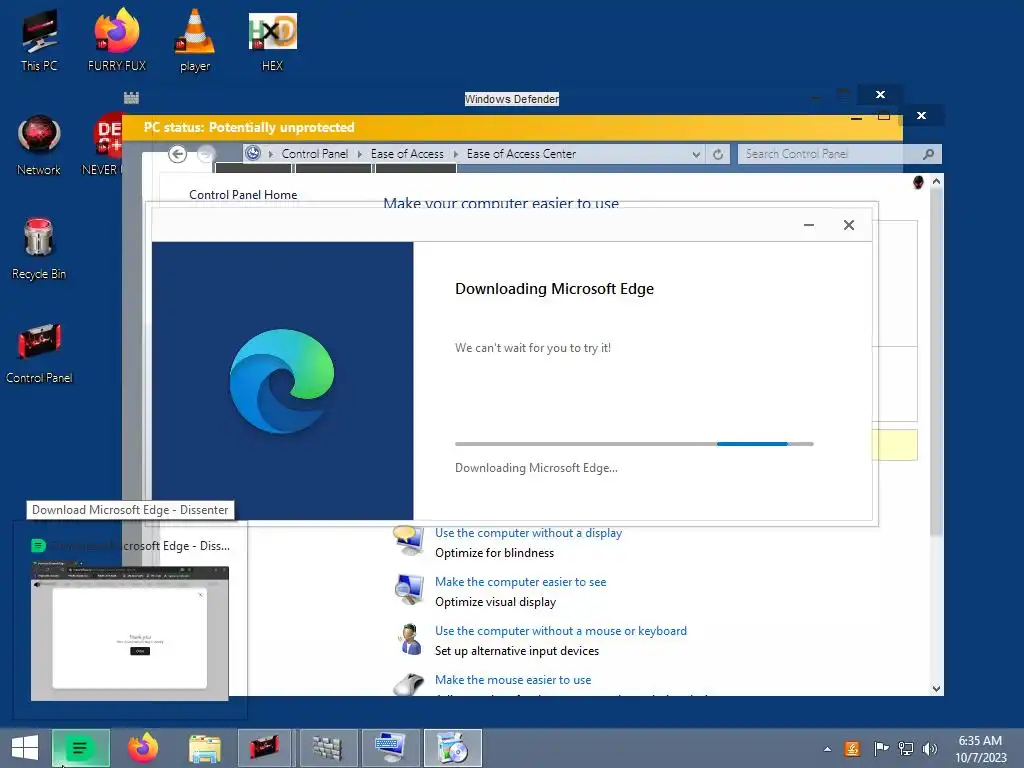1024x768 pixels.
Task: Select the Ease of Access computer taskbar icon
Action: [x=390, y=748]
